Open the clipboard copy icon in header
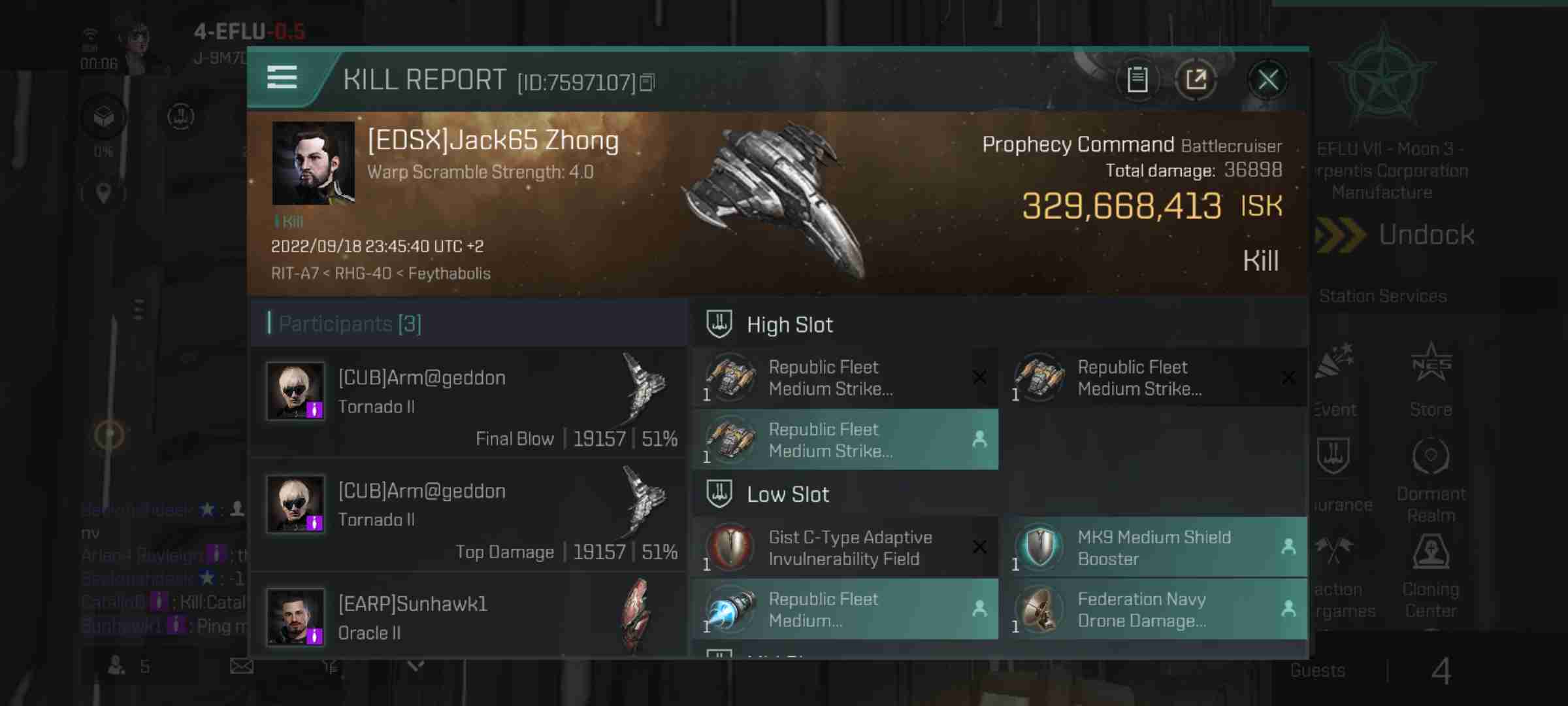 [1137, 80]
